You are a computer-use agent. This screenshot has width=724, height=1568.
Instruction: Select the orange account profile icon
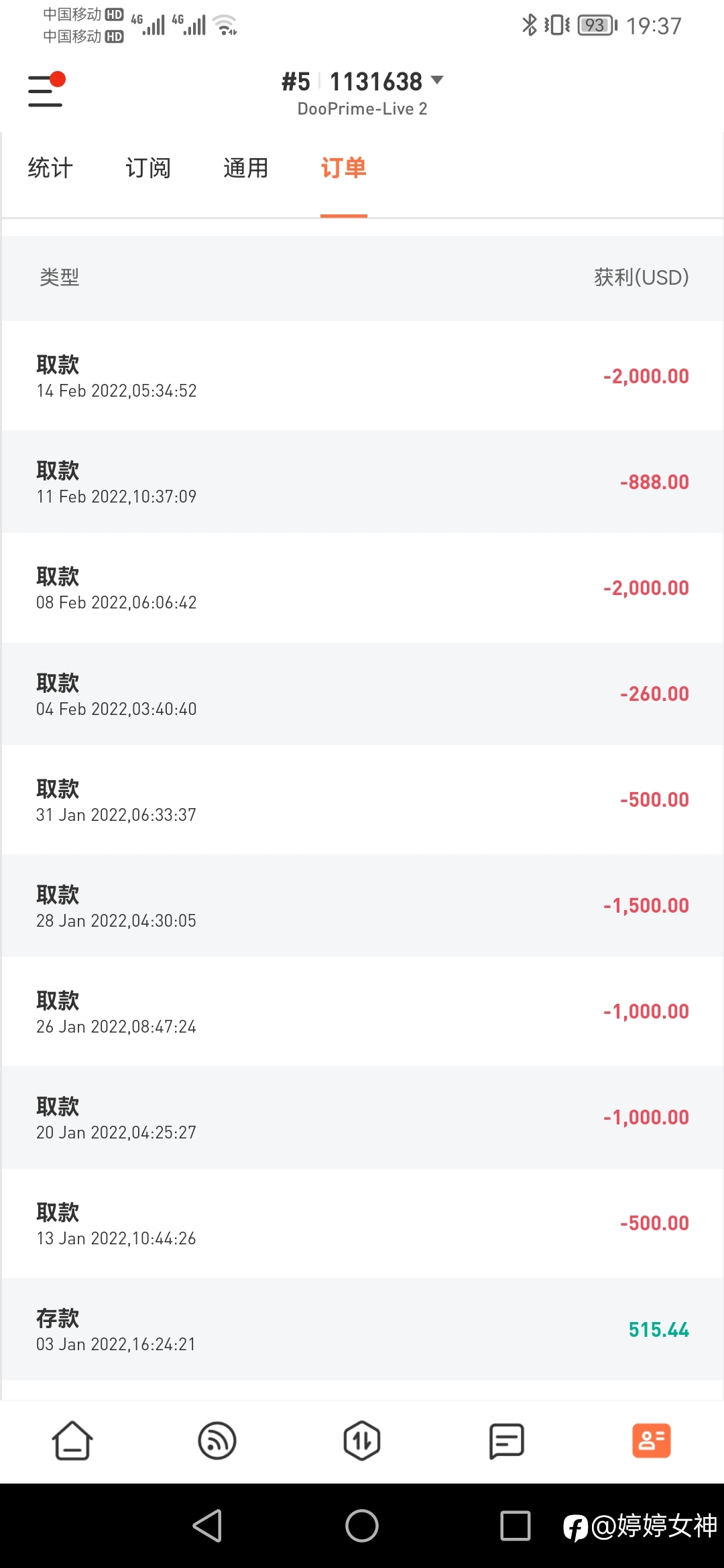(x=652, y=1441)
